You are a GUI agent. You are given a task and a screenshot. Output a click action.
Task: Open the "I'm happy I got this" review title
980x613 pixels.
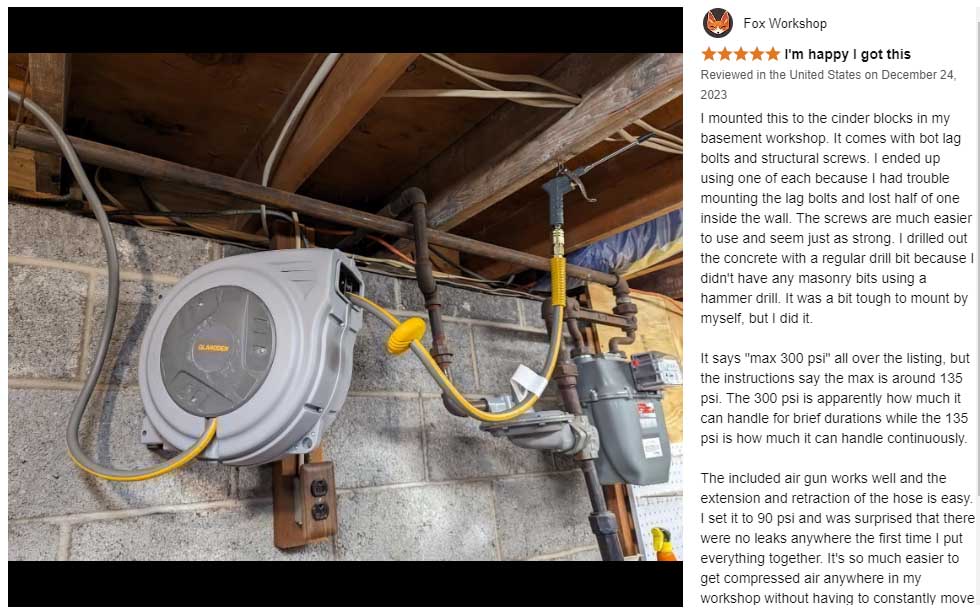pyautogui.click(x=848, y=54)
